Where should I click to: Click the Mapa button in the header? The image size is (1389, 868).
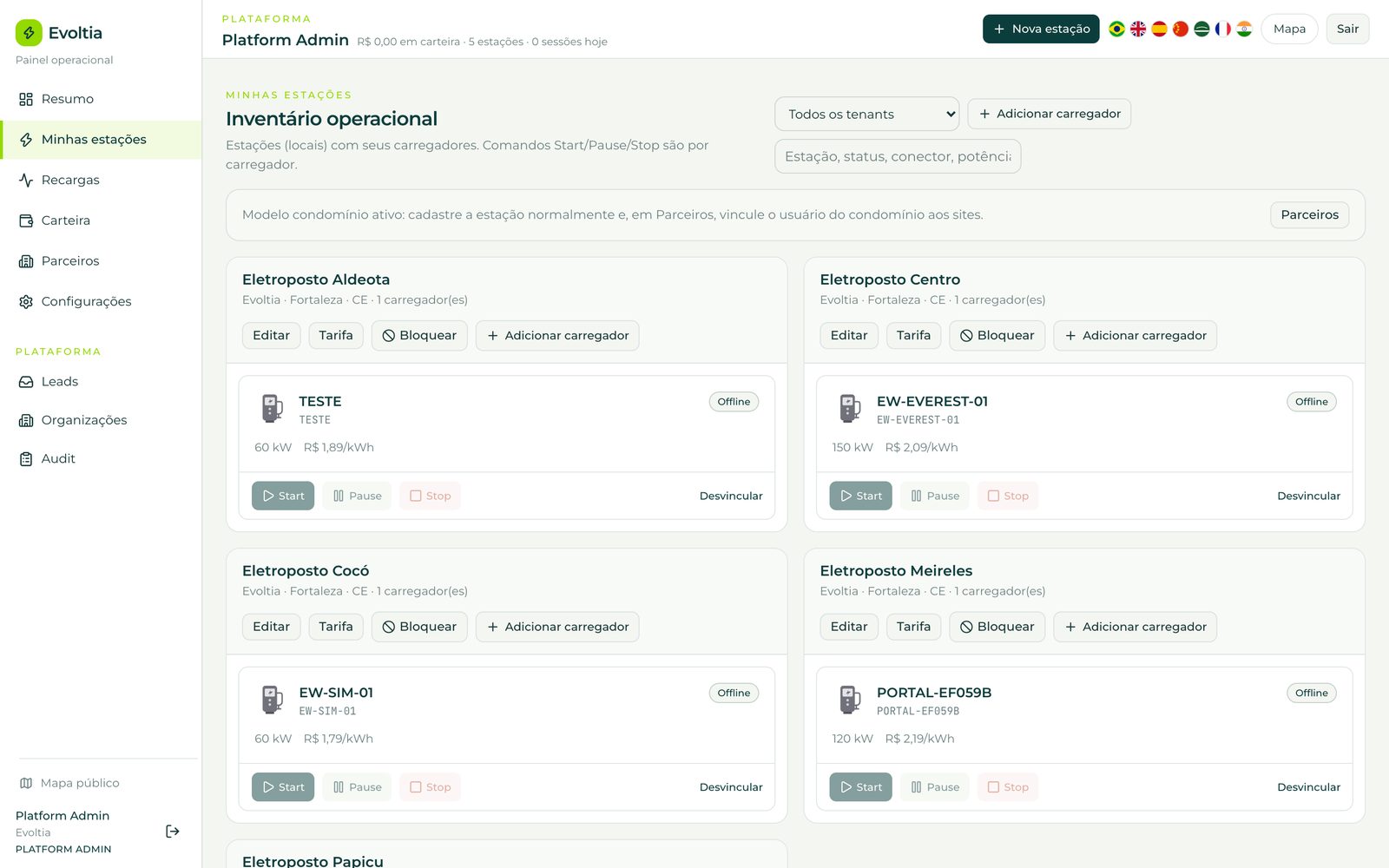(1289, 29)
